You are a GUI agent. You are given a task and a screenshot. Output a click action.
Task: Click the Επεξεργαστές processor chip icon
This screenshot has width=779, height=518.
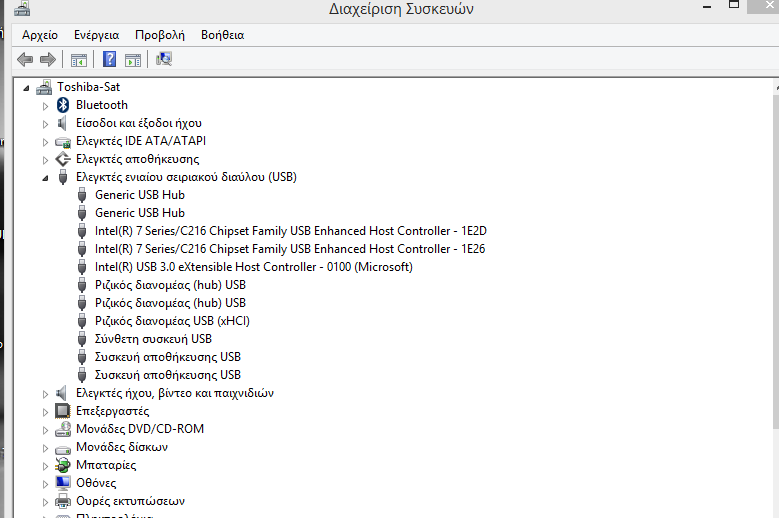[63, 411]
